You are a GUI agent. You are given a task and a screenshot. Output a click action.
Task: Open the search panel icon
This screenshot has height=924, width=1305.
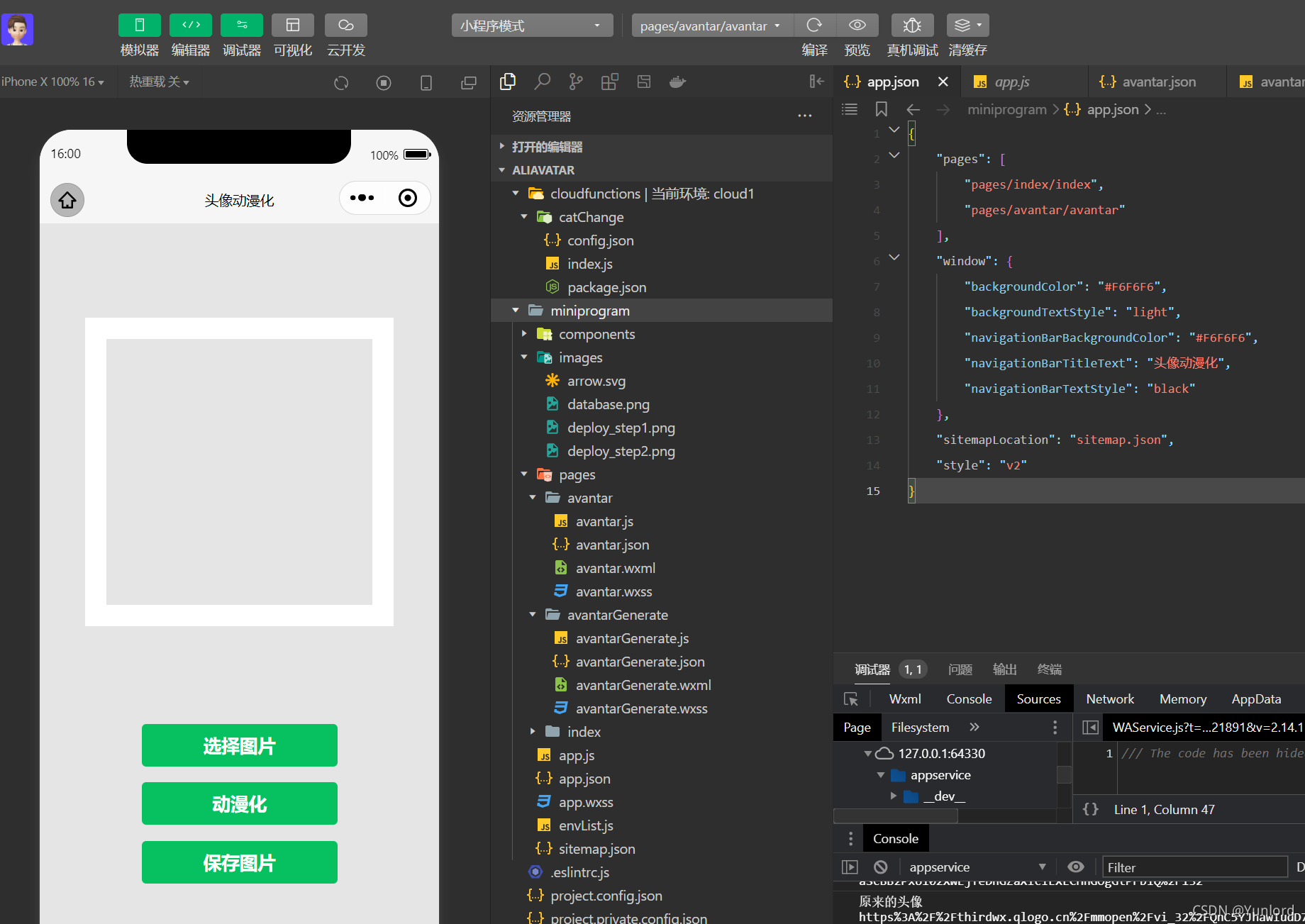click(x=542, y=82)
